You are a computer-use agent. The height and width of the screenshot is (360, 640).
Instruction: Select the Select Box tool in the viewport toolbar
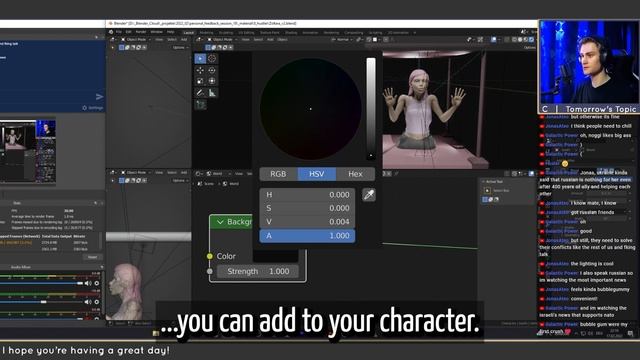click(200, 59)
